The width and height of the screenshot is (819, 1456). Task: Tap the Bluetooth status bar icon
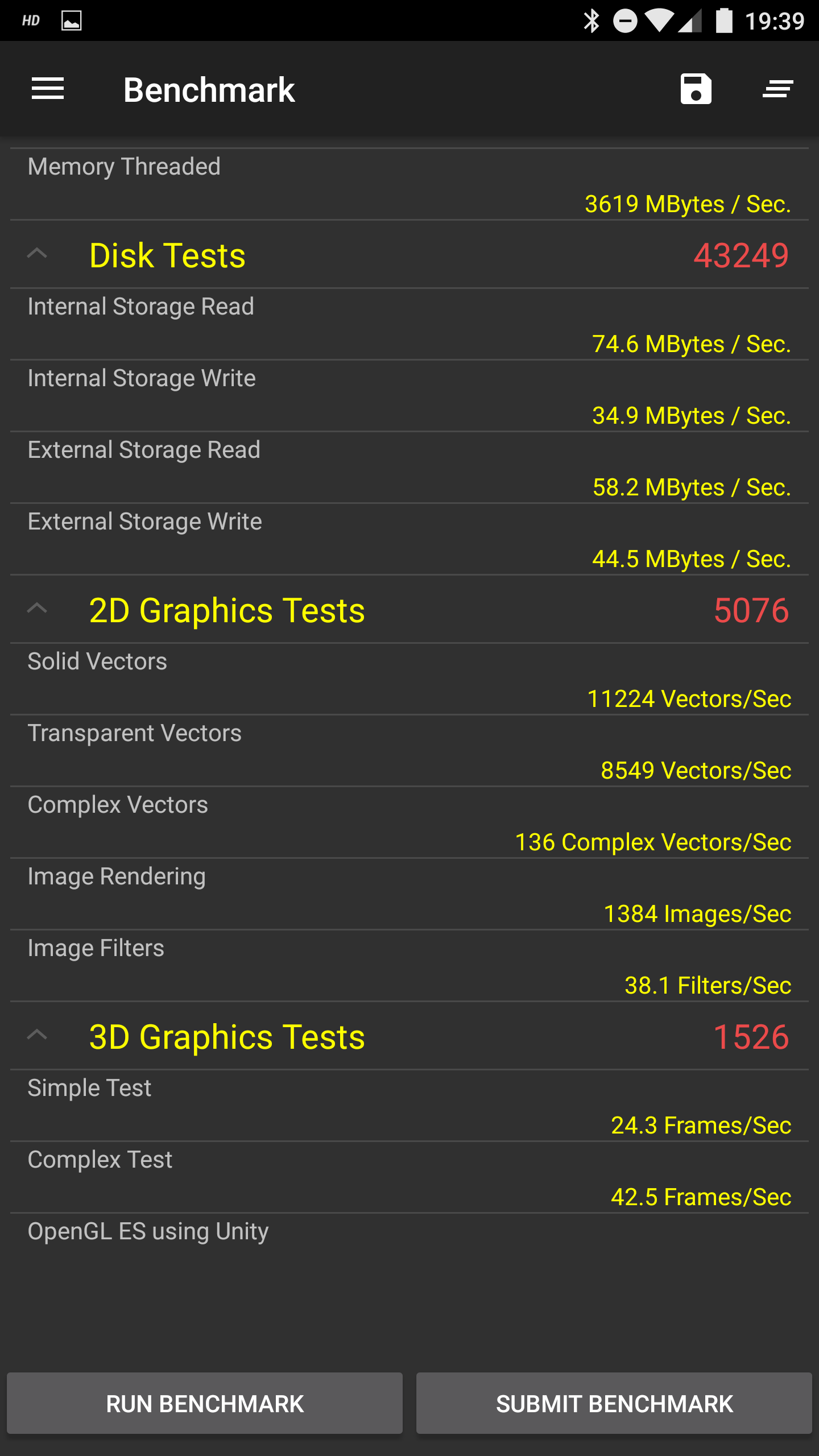point(591,21)
